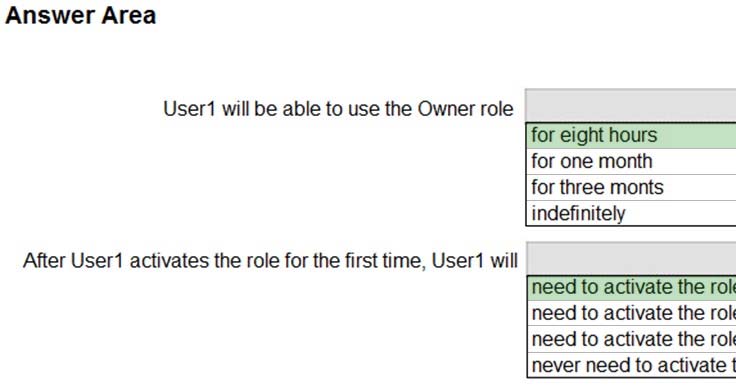Click "User1 will" at the end of the second statement

(475, 260)
